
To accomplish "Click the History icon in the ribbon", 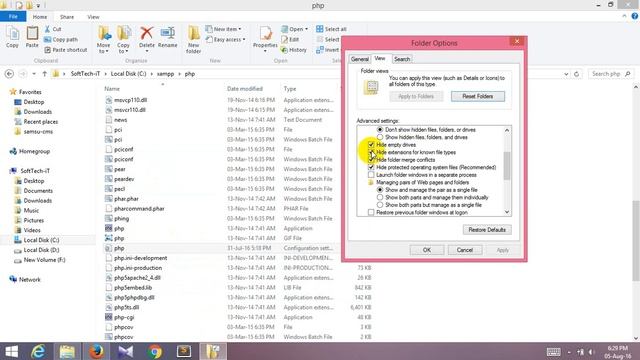I will click(x=284, y=50).
